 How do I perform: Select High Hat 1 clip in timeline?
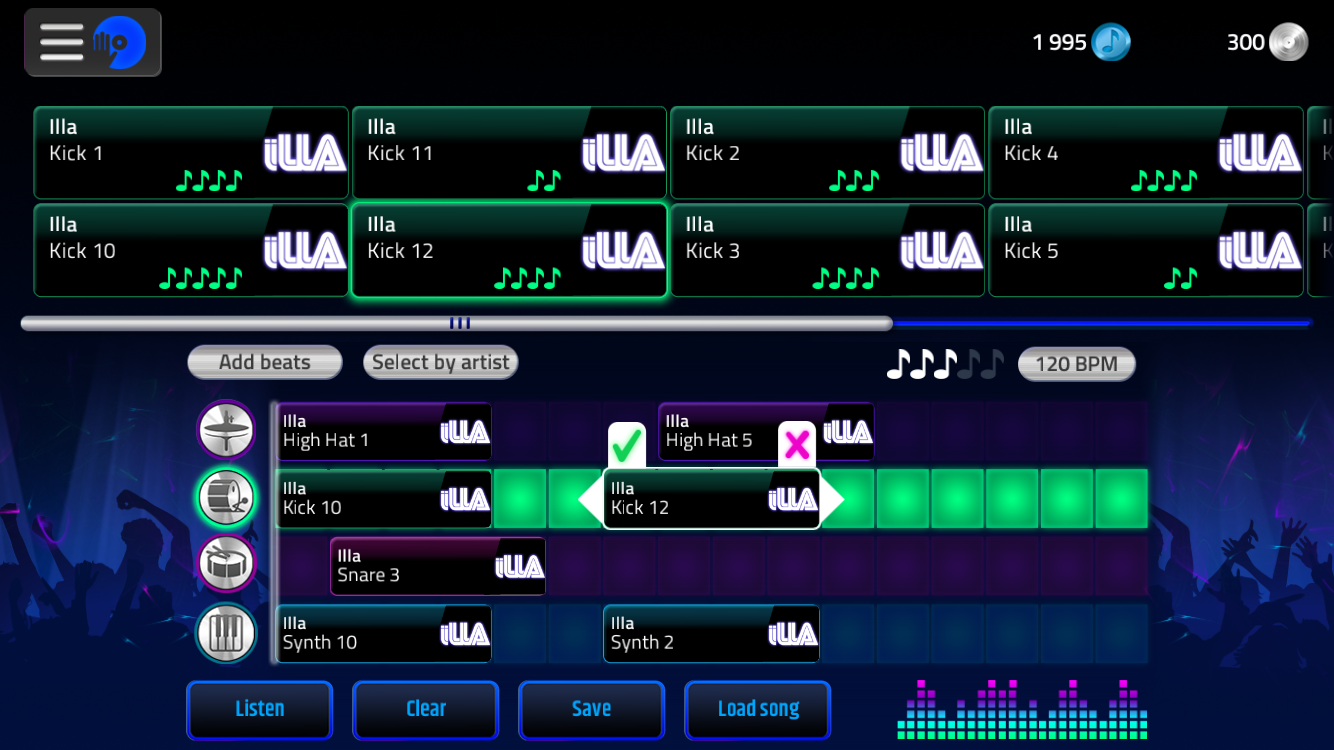click(384, 432)
